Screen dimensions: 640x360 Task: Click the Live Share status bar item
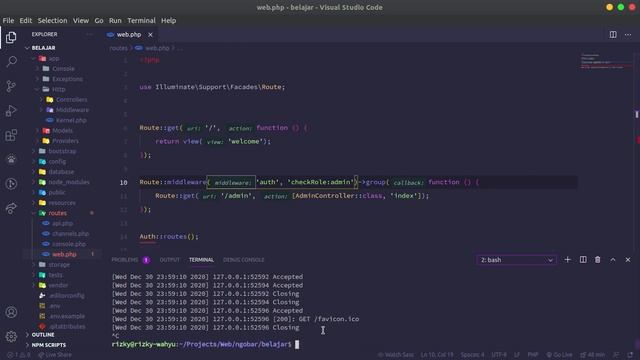click(55, 355)
